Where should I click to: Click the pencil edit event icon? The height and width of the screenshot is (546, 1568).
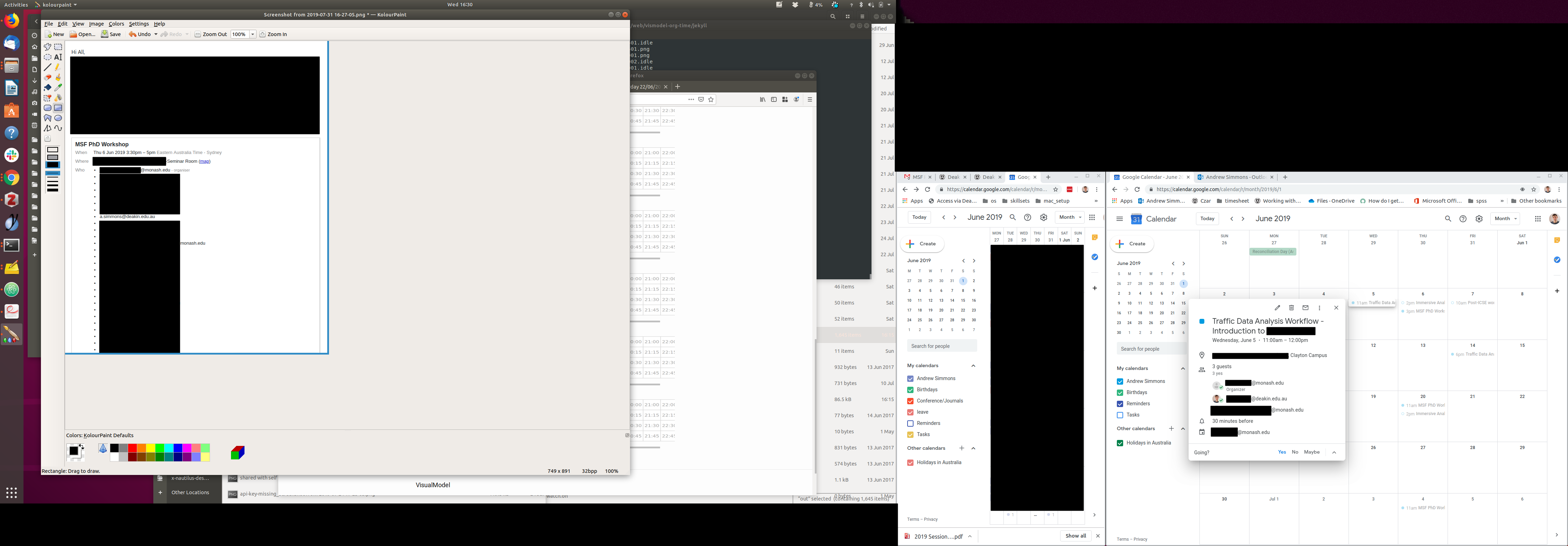1277,308
